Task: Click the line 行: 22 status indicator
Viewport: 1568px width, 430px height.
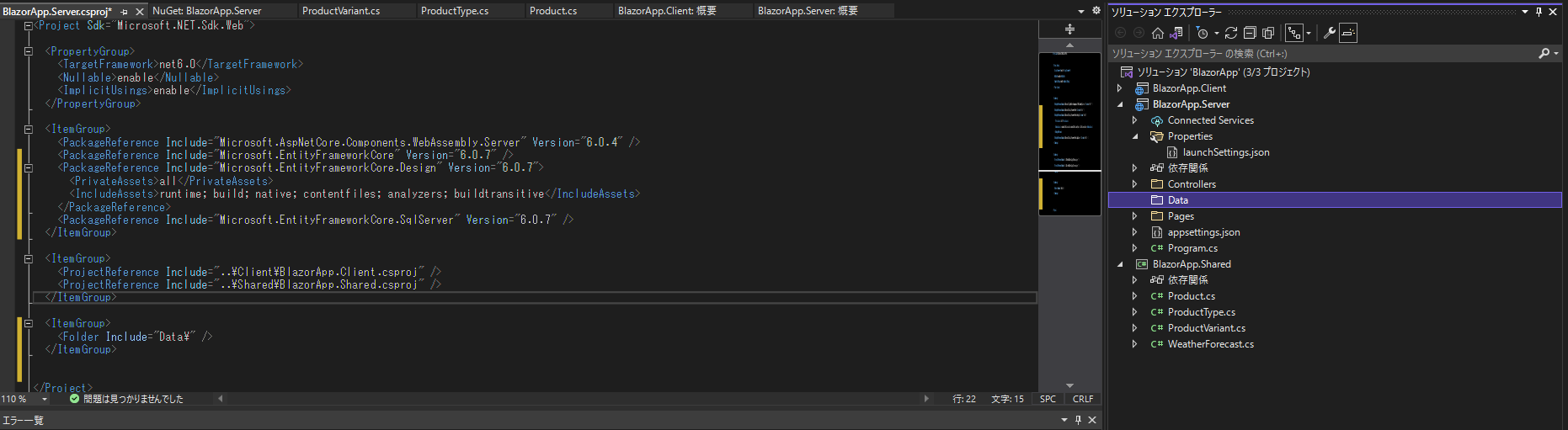Action: click(x=964, y=399)
